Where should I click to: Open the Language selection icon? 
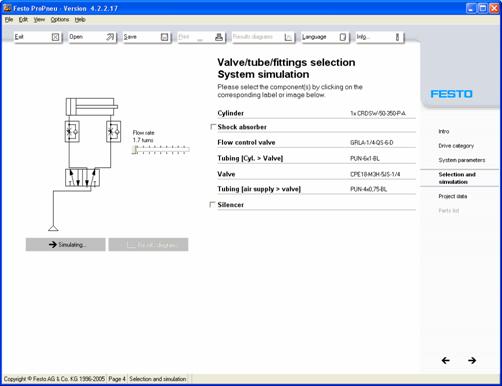pos(343,37)
